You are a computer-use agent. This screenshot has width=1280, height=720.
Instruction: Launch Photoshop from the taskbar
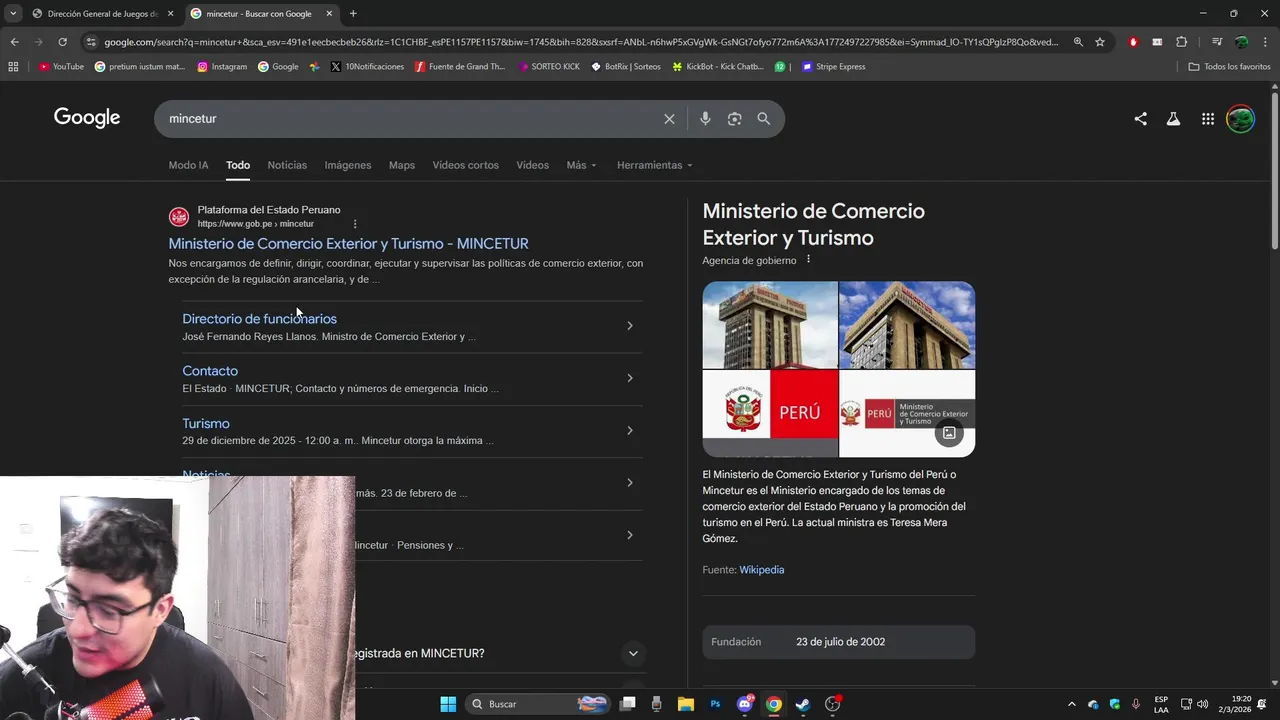click(715, 704)
